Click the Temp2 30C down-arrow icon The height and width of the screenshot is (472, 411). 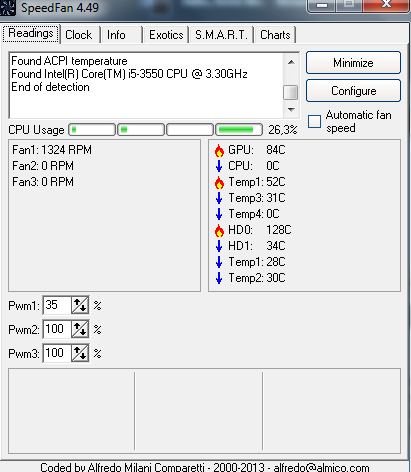(x=219, y=278)
